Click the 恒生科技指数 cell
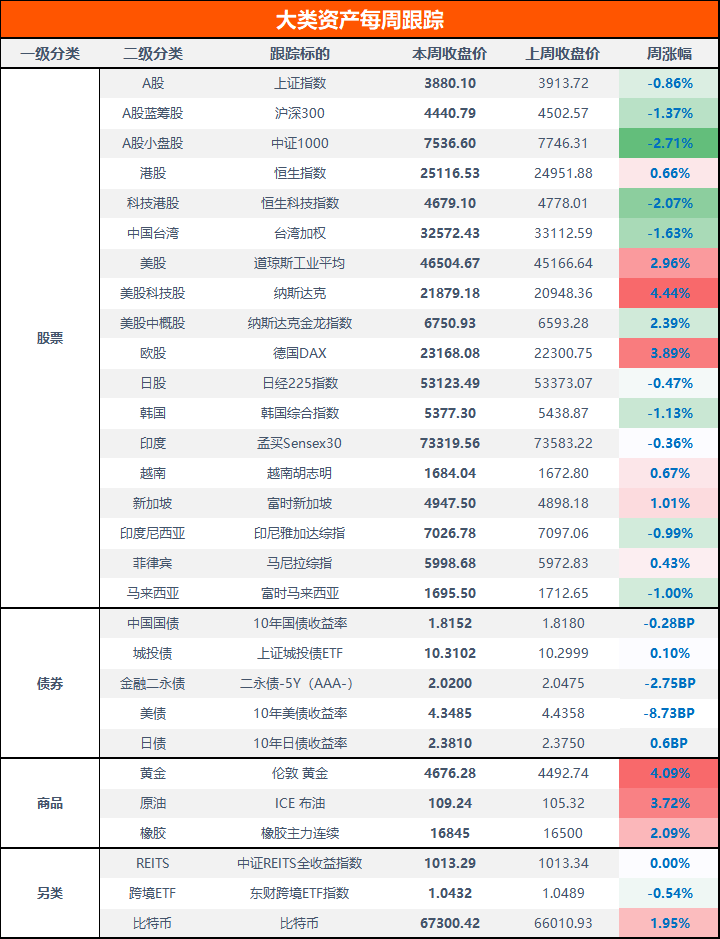This screenshot has height=939, width=720. coord(300,204)
